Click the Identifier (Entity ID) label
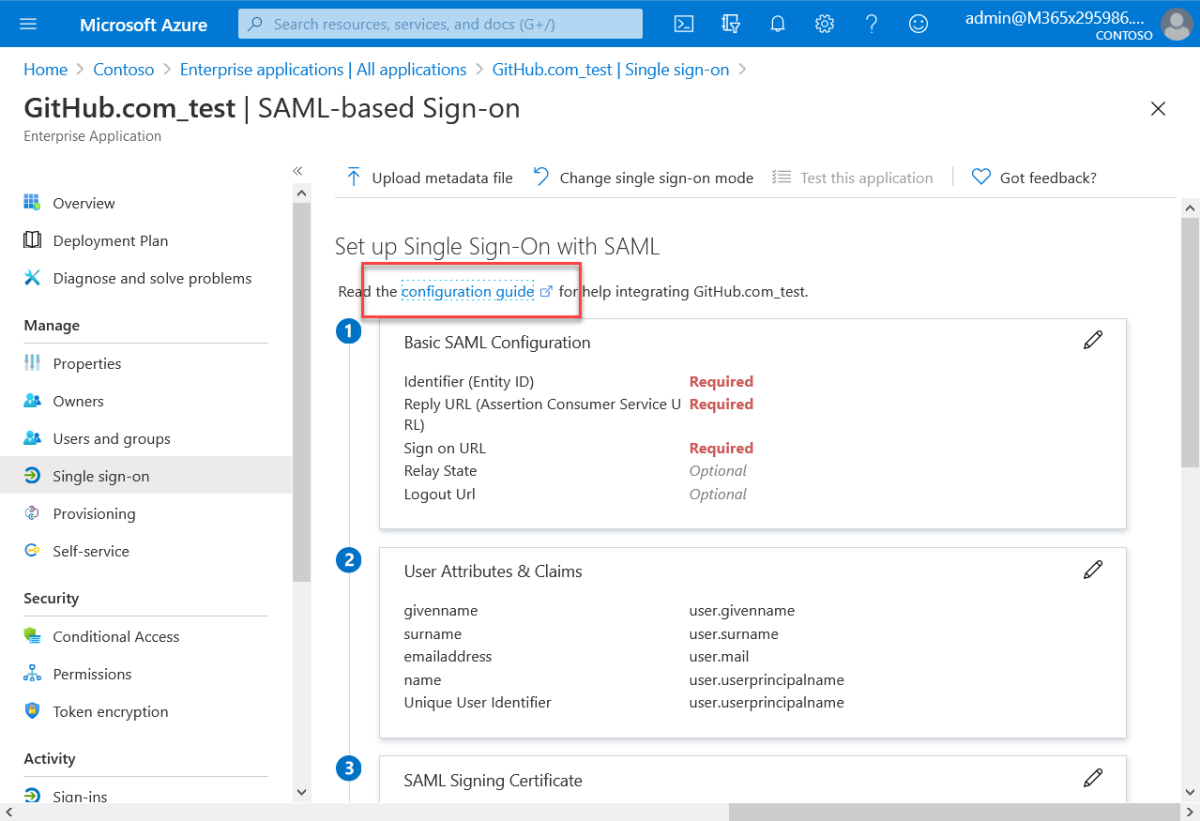1200x821 pixels. [469, 381]
